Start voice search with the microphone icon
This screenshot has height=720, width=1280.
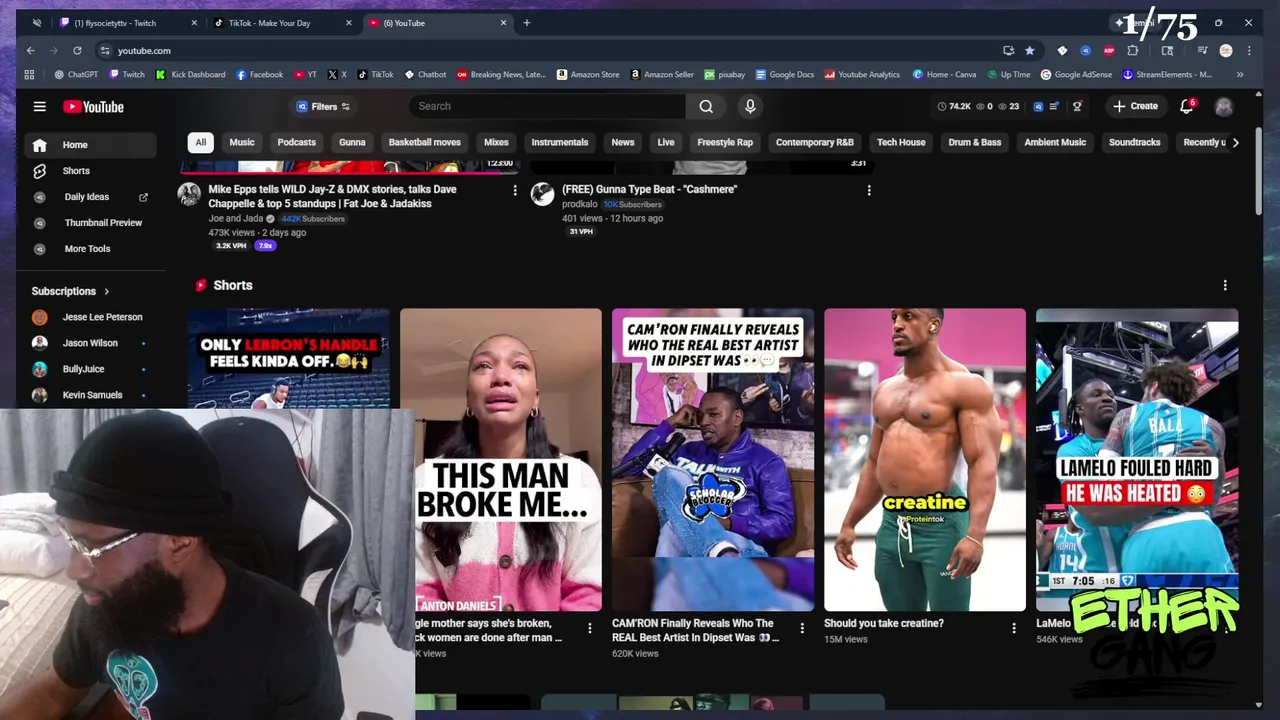pyautogui.click(x=750, y=106)
